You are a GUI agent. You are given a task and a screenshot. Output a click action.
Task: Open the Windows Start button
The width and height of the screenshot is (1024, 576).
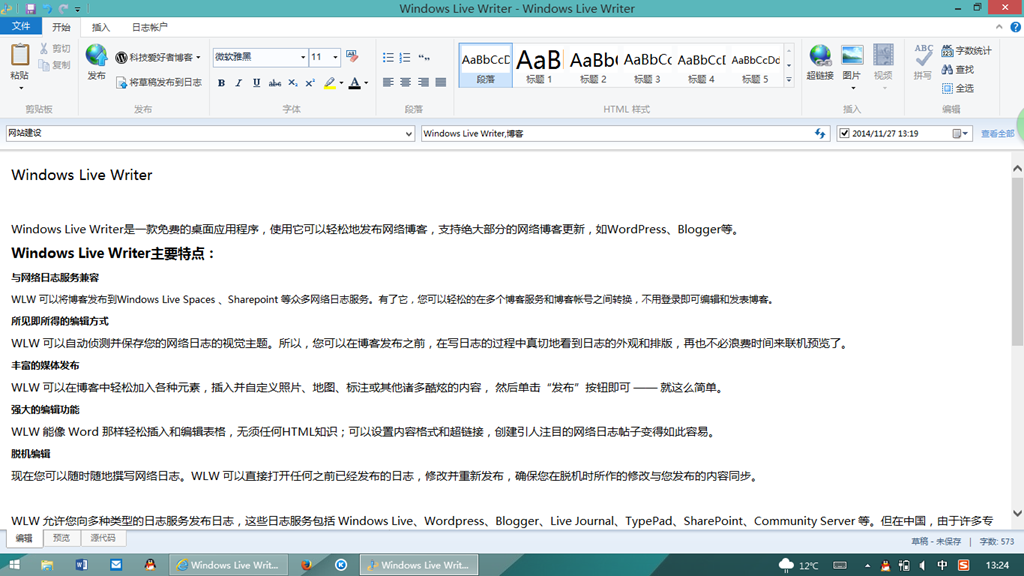pyautogui.click(x=14, y=565)
